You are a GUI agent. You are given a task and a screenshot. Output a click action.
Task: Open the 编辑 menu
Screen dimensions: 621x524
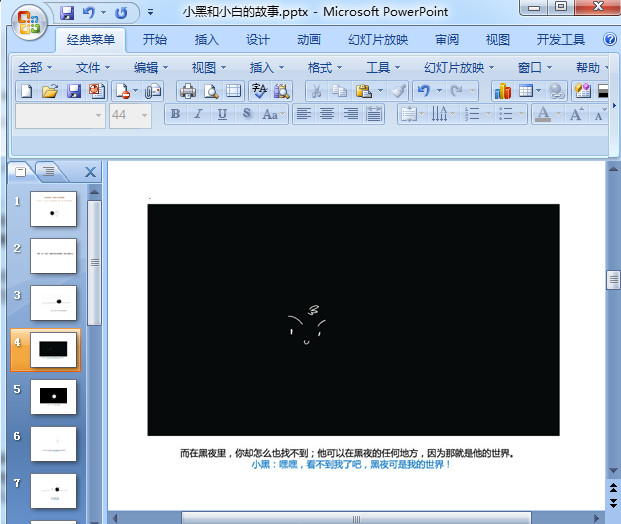click(x=151, y=68)
